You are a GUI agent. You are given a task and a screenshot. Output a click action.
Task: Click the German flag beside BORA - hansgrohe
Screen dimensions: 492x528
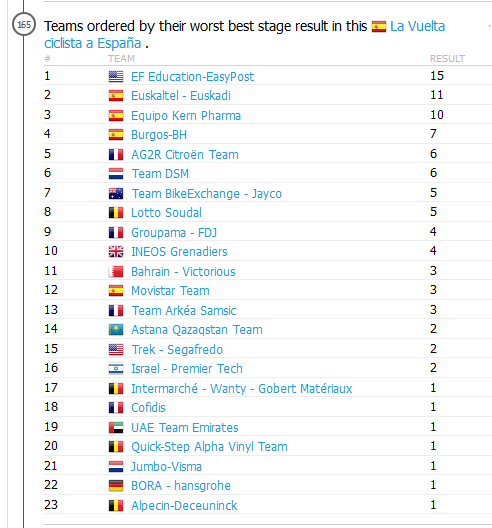click(116, 486)
